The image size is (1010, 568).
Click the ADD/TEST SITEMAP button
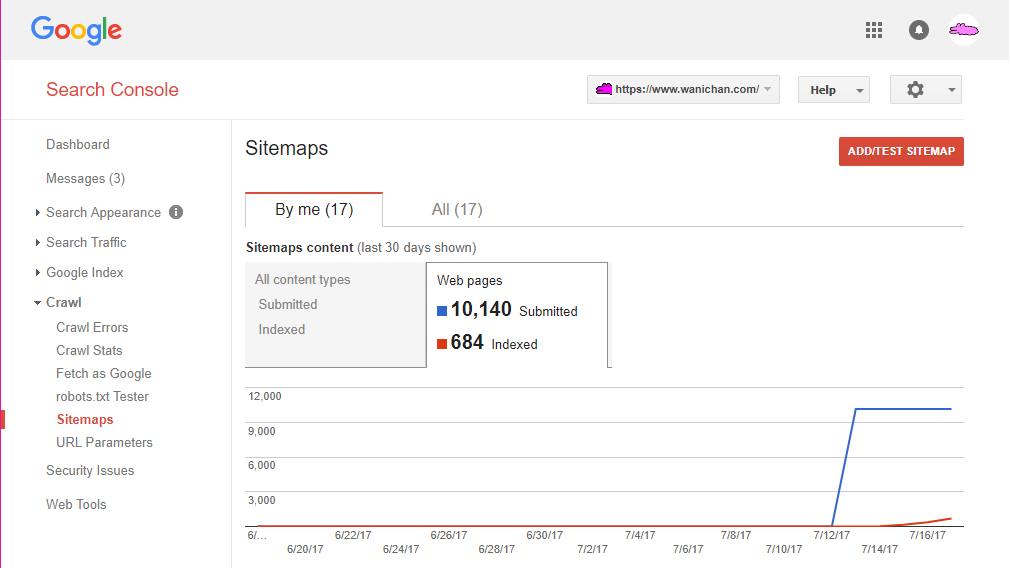coord(901,151)
